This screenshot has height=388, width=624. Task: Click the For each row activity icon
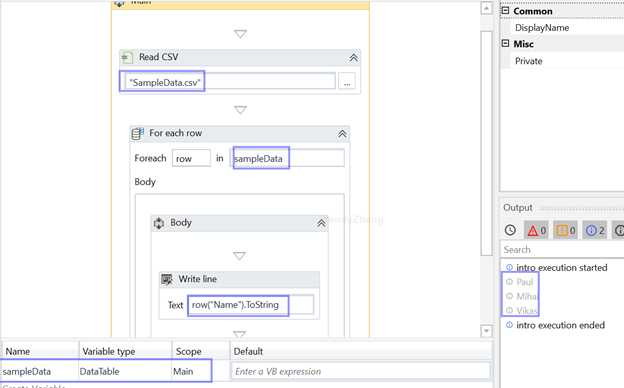click(137, 134)
